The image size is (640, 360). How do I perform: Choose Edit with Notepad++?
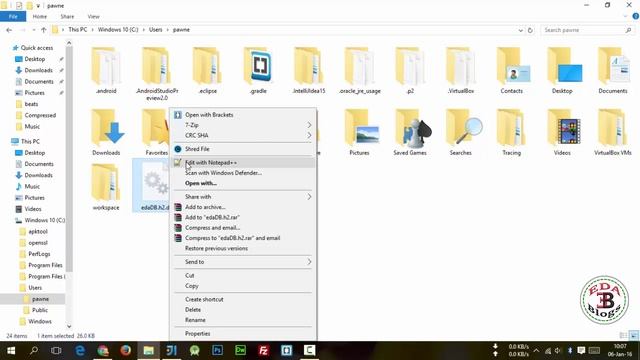tap(243, 162)
